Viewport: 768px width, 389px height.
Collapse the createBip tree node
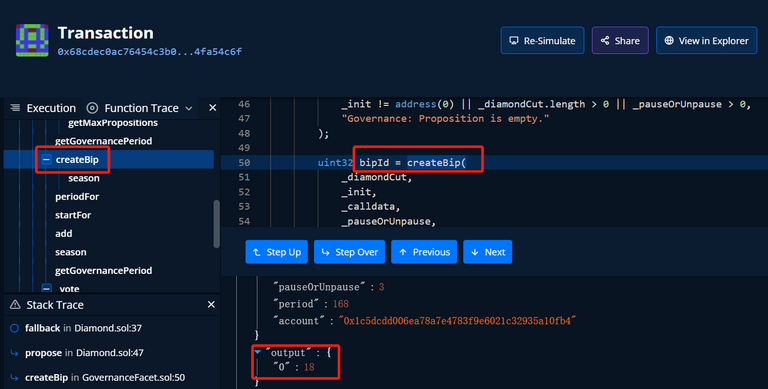click(47, 160)
